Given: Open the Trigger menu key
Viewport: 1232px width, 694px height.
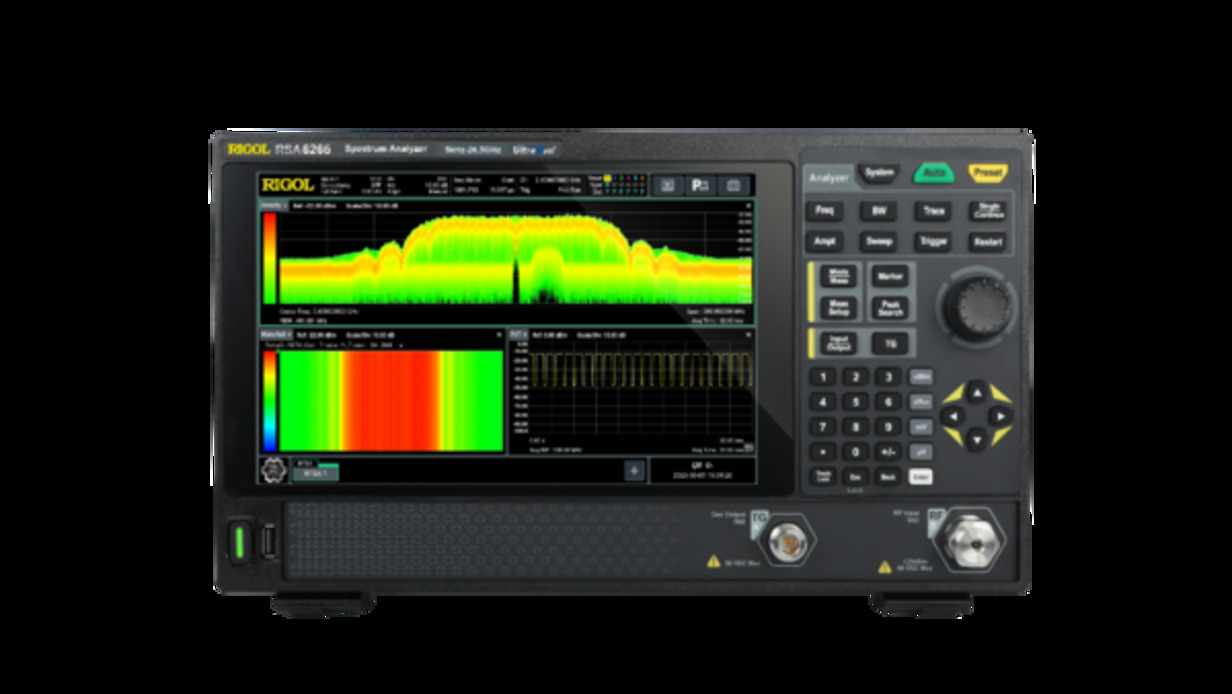Looking at the screenshot, I should tap(933, 242).
